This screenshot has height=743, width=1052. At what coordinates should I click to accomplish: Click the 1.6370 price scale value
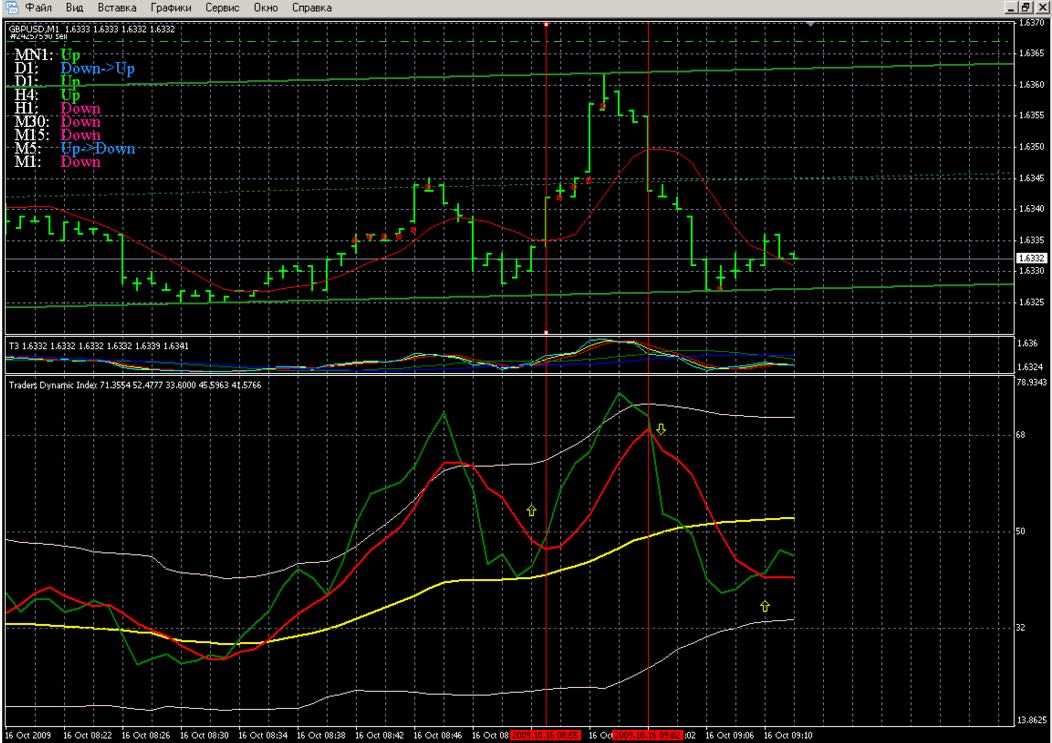click(x=1031, y=23)
